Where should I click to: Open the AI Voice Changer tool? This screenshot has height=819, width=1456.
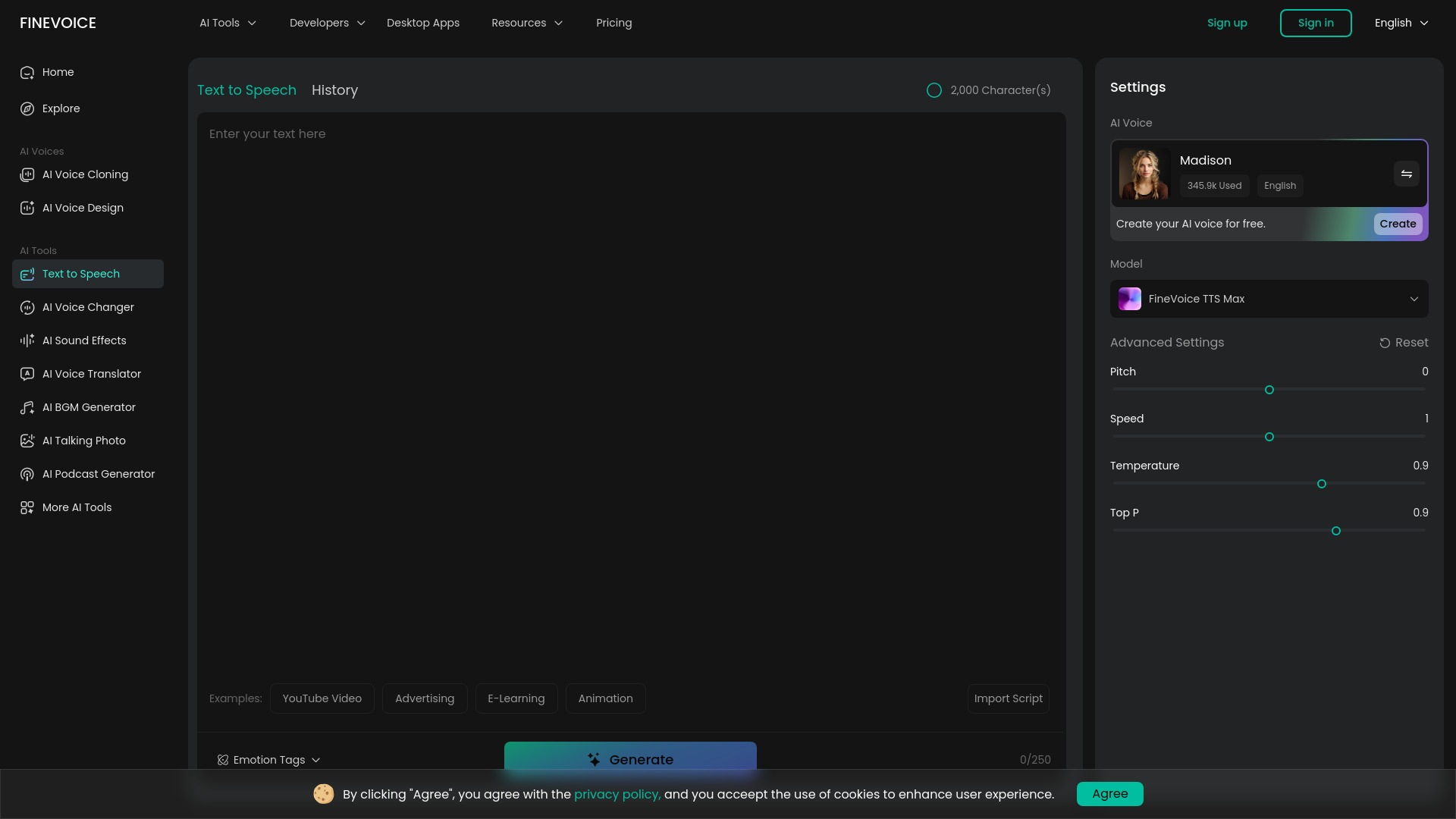(x=88, y=307)
